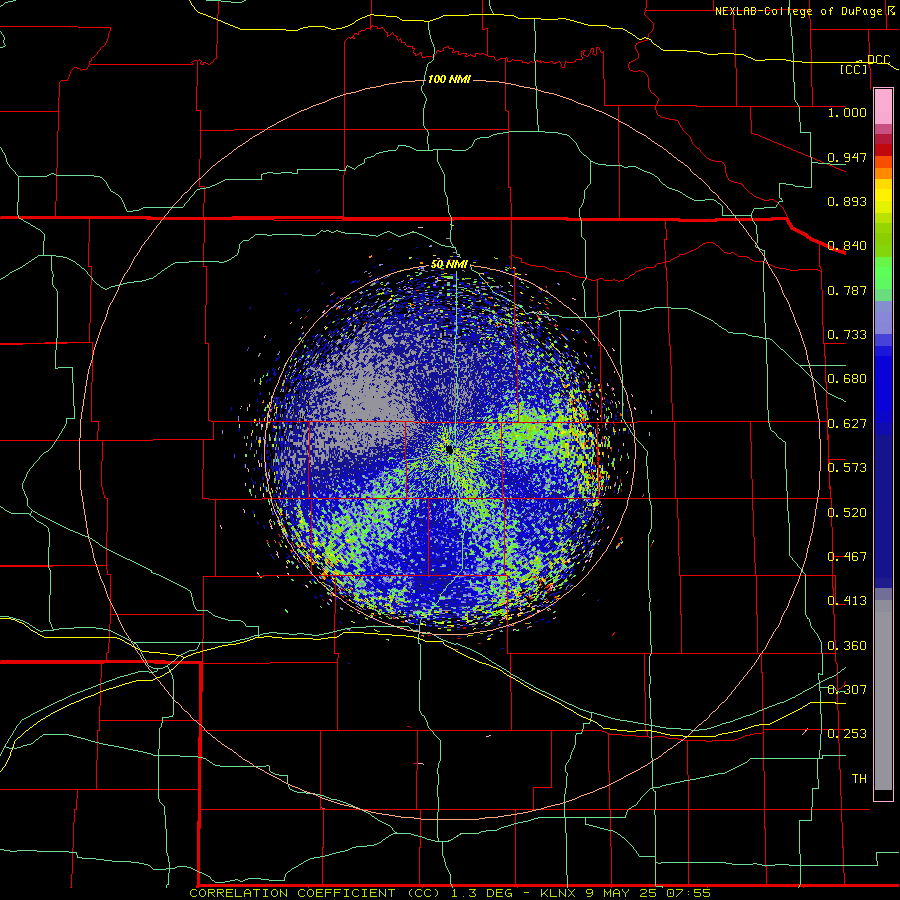The width and height of the screenshot is (900, 900).
Task: Pick the dark navy color scale segment
Action: point(883,511)
